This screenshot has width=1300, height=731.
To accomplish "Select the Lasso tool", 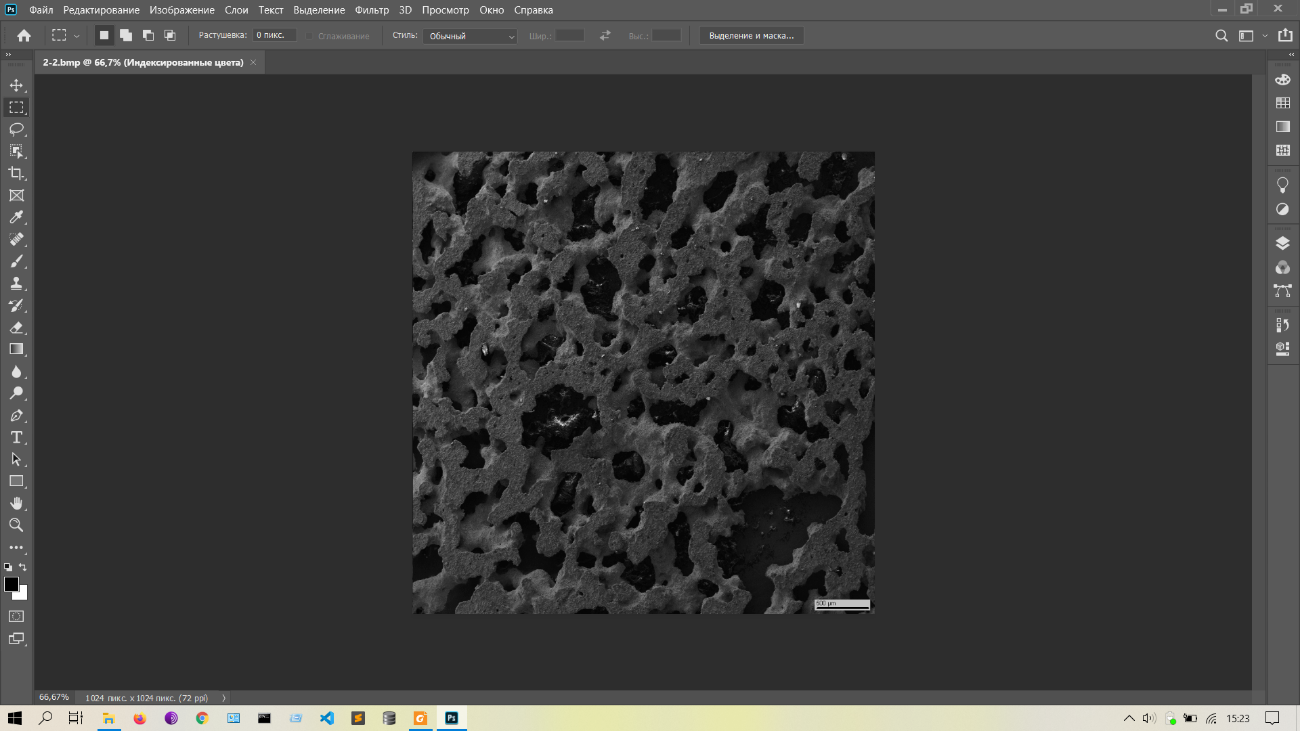I will point(16,129).
